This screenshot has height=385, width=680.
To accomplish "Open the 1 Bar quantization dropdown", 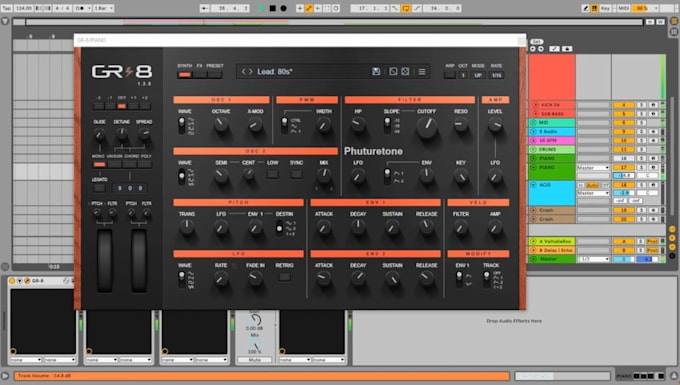I will tap(104, 8).
